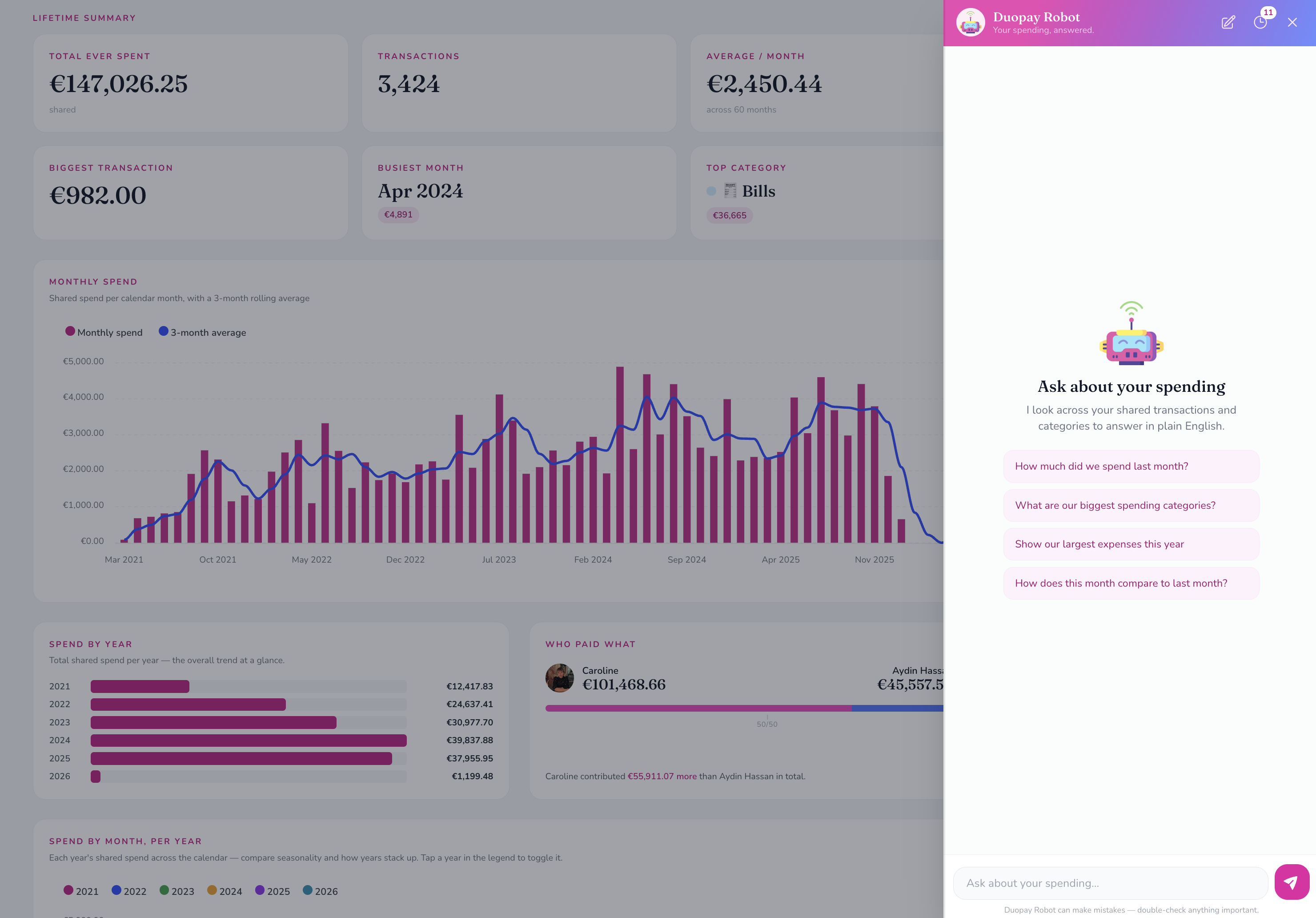Screen dimensions: 1316x918
Task: Toggle 2025 in the per-year legend
Action: coord(272,891)
